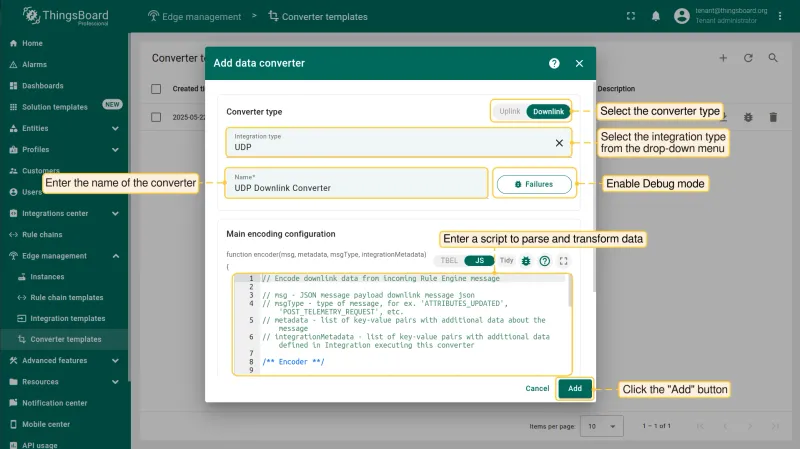Click the Add button
The height and width of the screenshot is (449, 800).
(x=575, y=388)
